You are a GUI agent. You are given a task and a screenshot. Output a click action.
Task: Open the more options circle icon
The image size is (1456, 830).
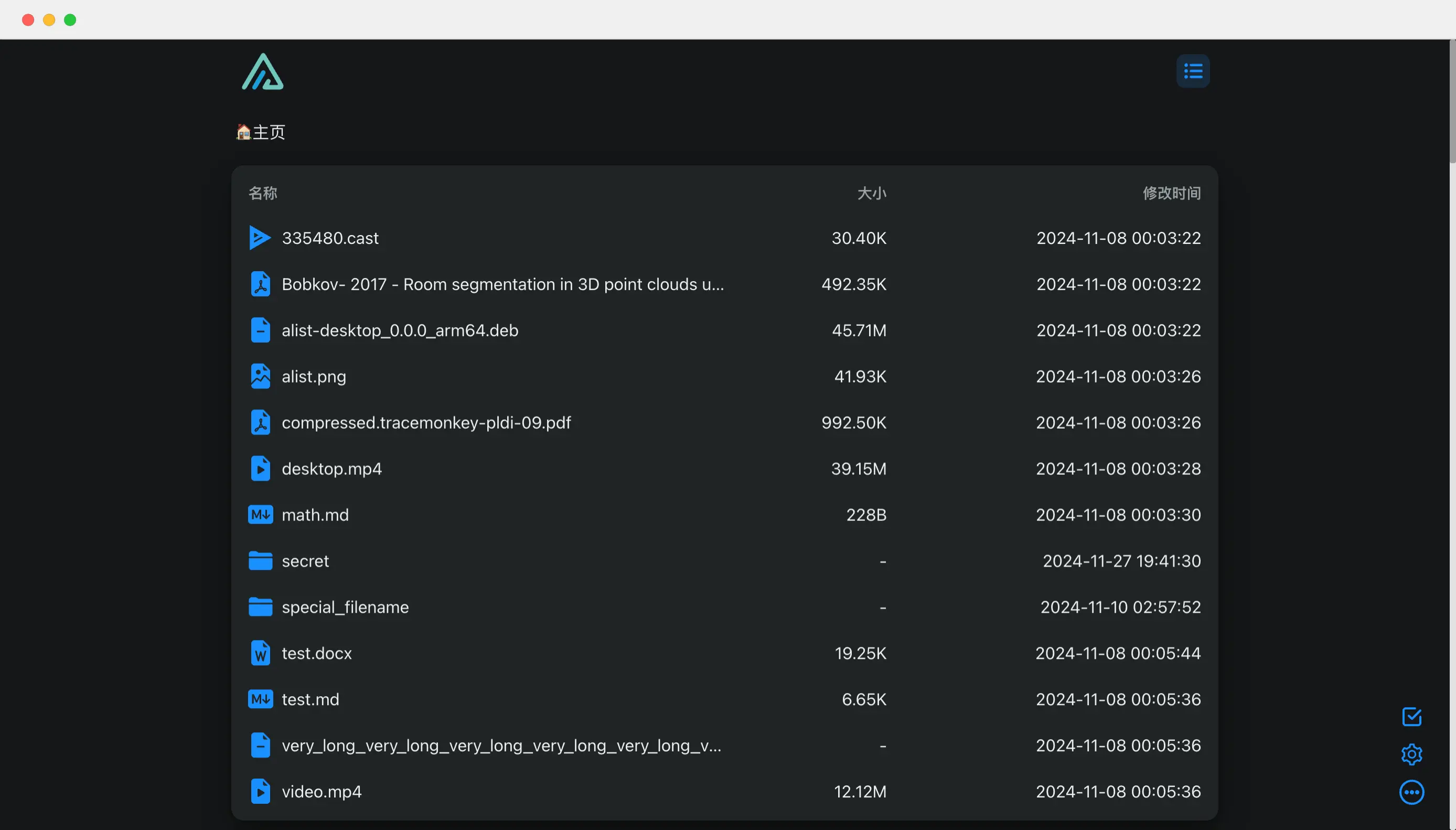point(1411,792)
